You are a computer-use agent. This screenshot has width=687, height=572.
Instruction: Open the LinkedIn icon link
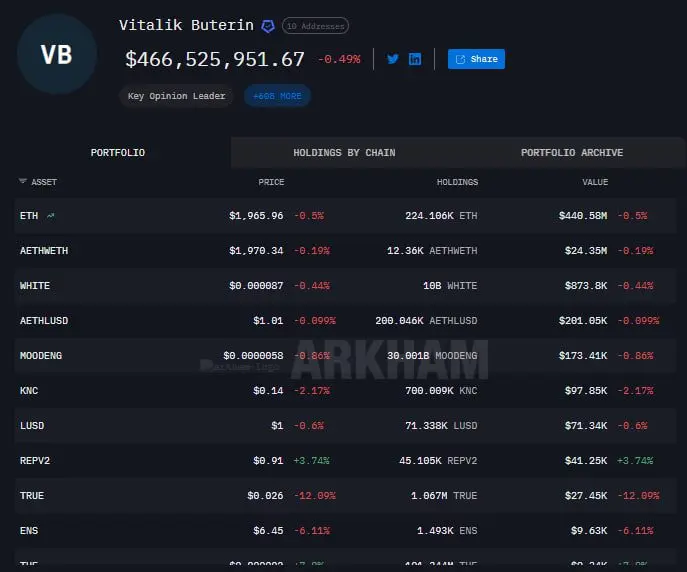(414, 59)
